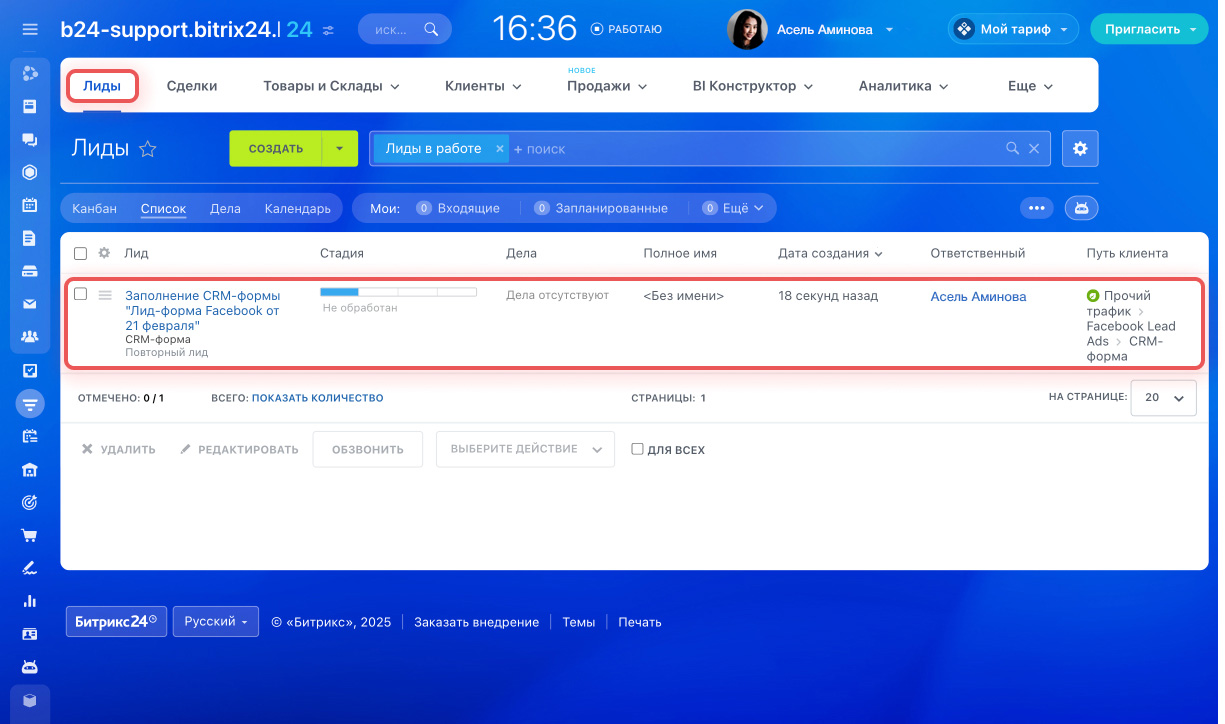Open the Сделки menu item

[x=192, y=86]
